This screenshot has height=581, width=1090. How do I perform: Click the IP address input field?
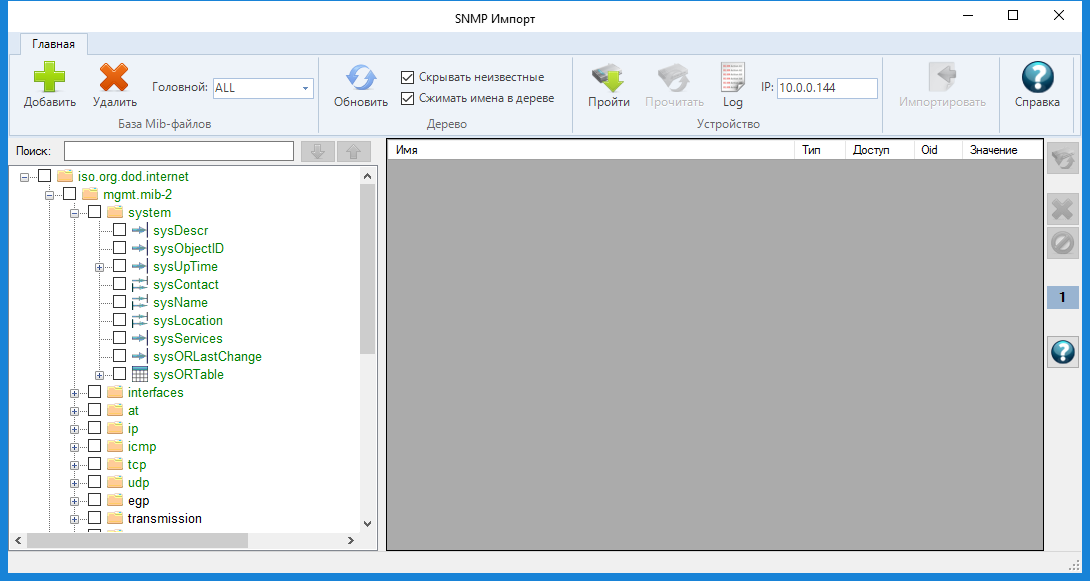pos(827,88)
